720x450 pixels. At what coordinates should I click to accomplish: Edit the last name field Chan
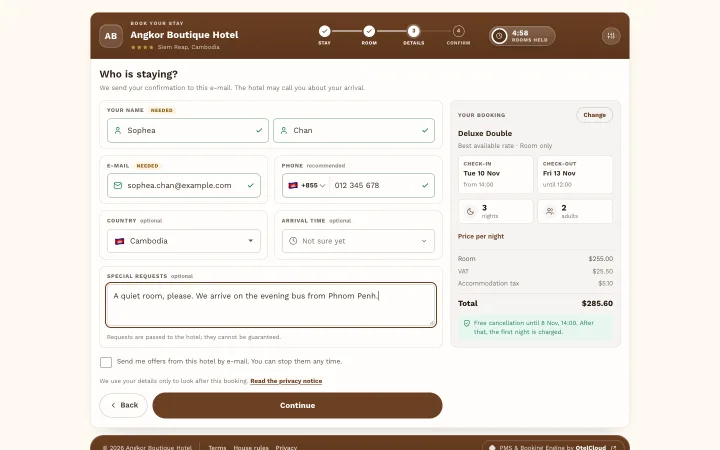point(354,130)
